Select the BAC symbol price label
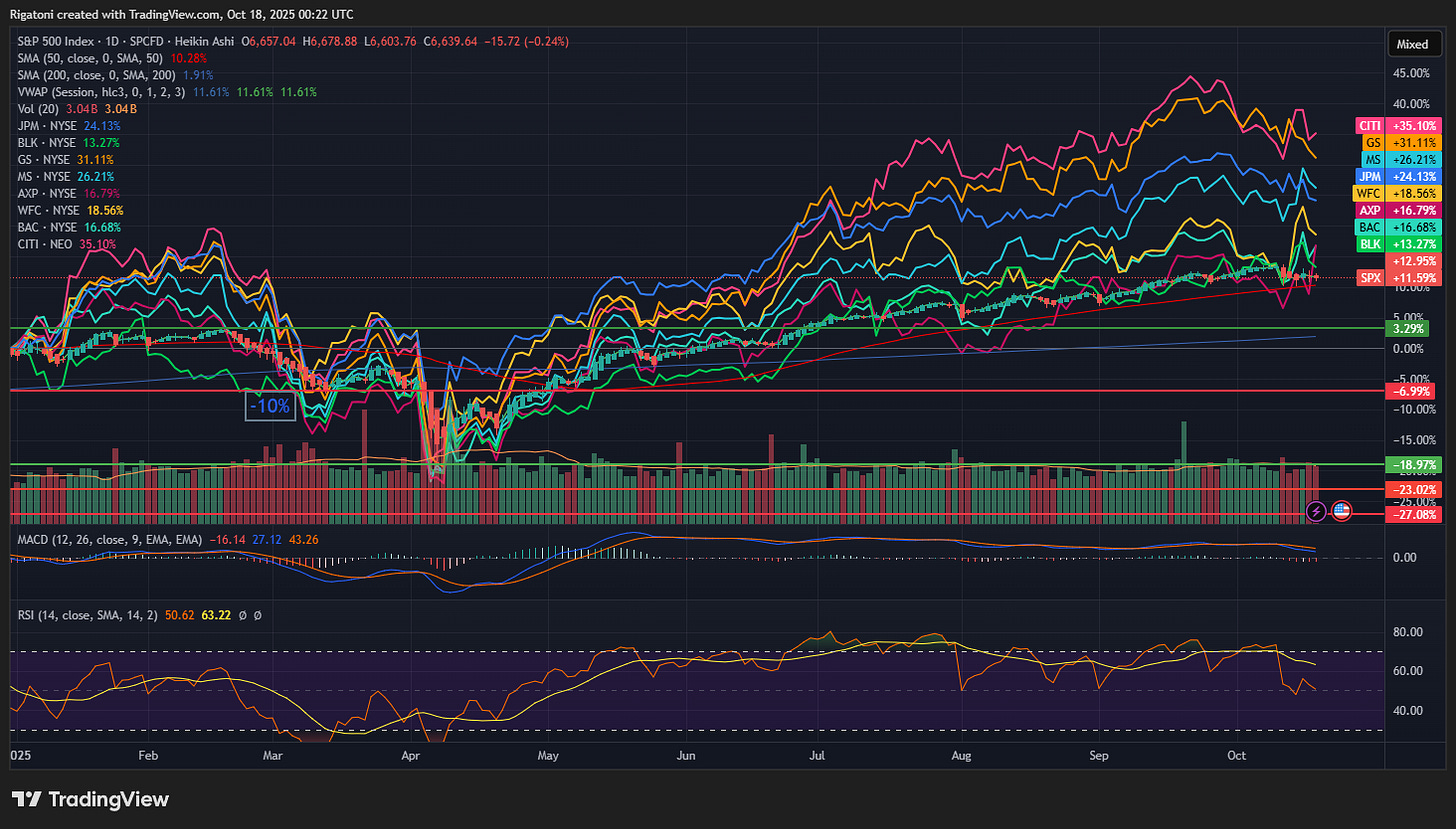The width and height of the screenshot is (1456, 829). 1369,227
